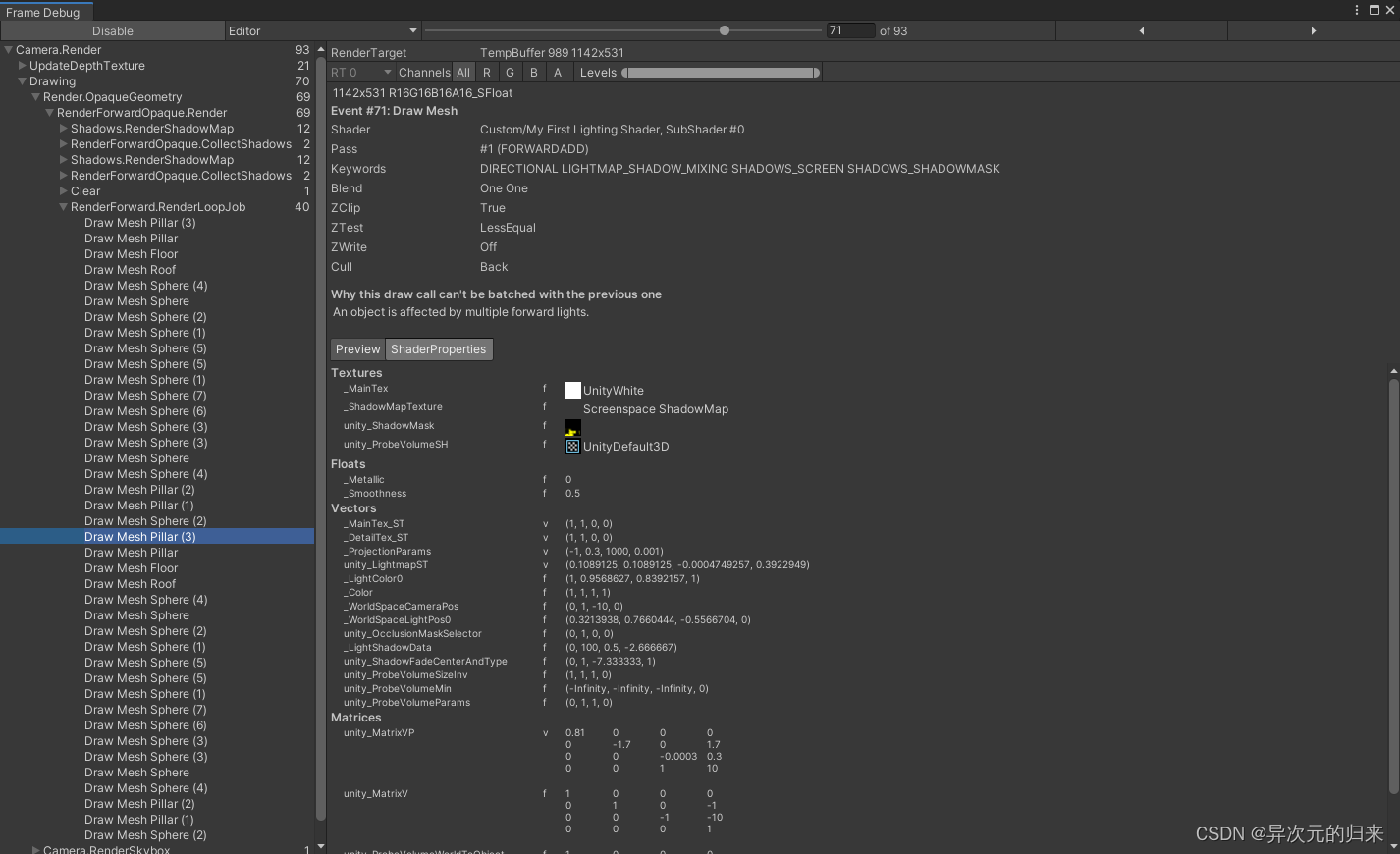Collapse RenderForward.RenderLoopJob node

coord(64,207)
